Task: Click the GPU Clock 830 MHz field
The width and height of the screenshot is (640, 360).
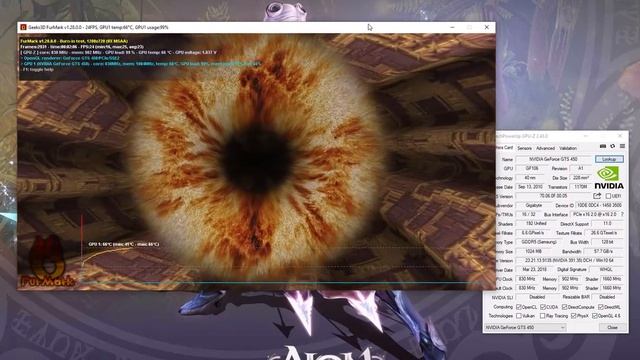Action: 527,279
